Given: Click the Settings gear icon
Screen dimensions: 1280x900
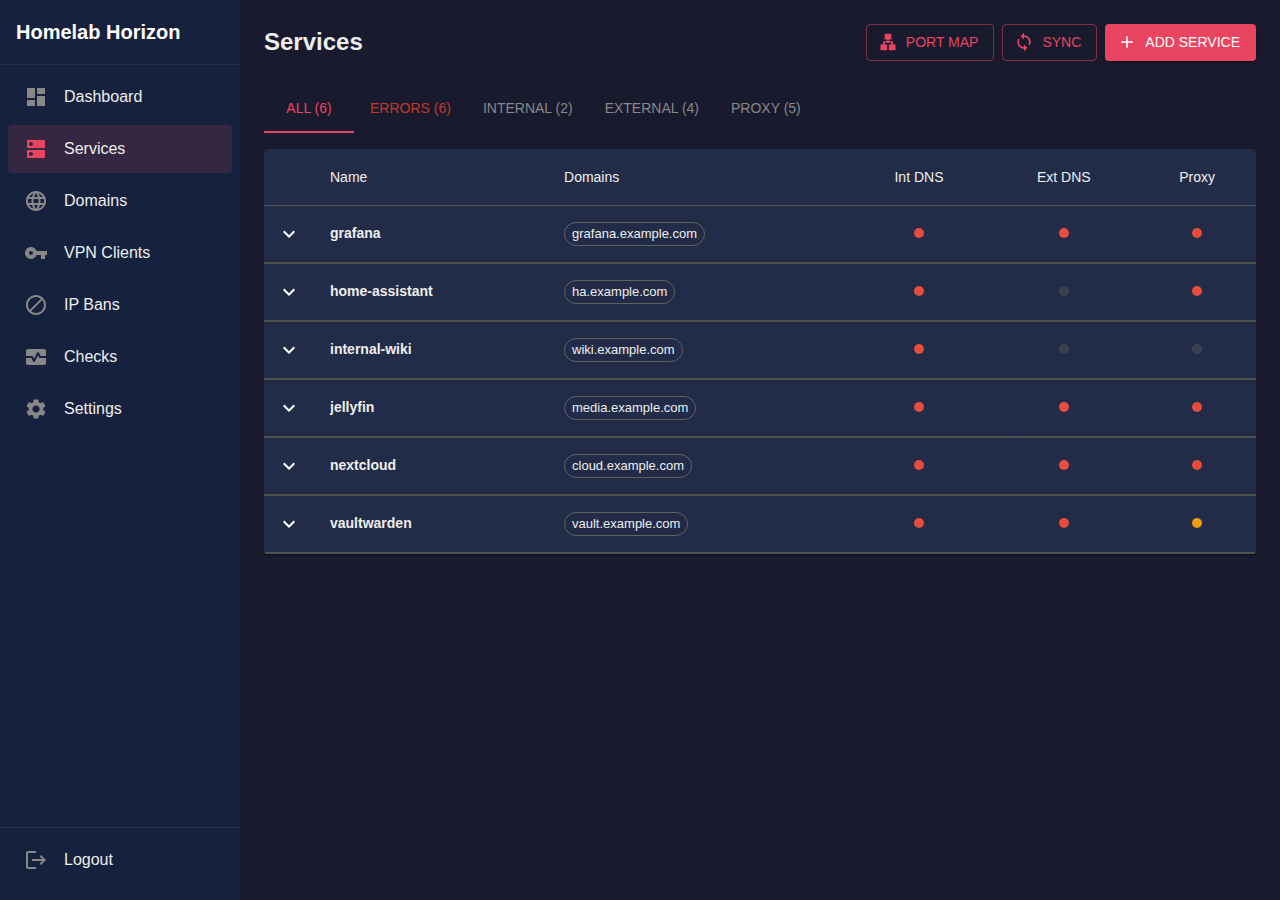Looking at the screenshot, I should coord(36,409).
